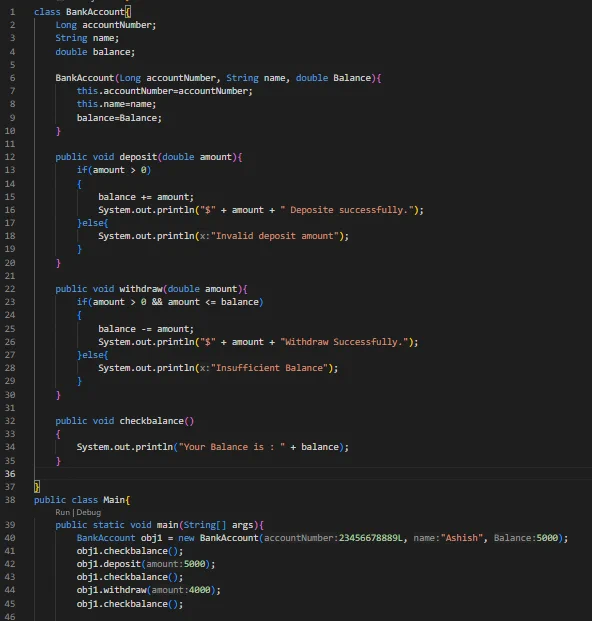Screen dimensions: 592x621
Task: Click the 4000 argument in obj1.withdraw call
Action: [200, 590]
